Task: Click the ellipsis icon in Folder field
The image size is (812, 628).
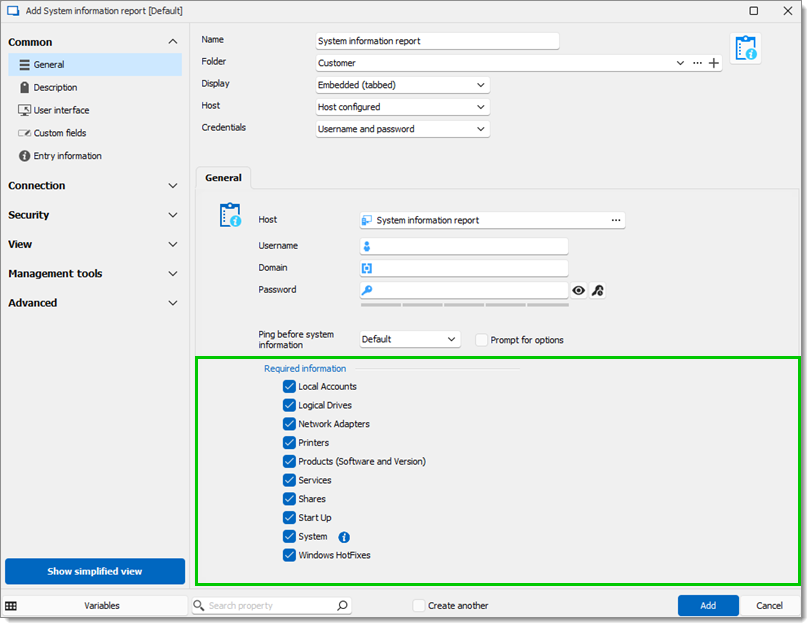Action: tap(698, 63)
